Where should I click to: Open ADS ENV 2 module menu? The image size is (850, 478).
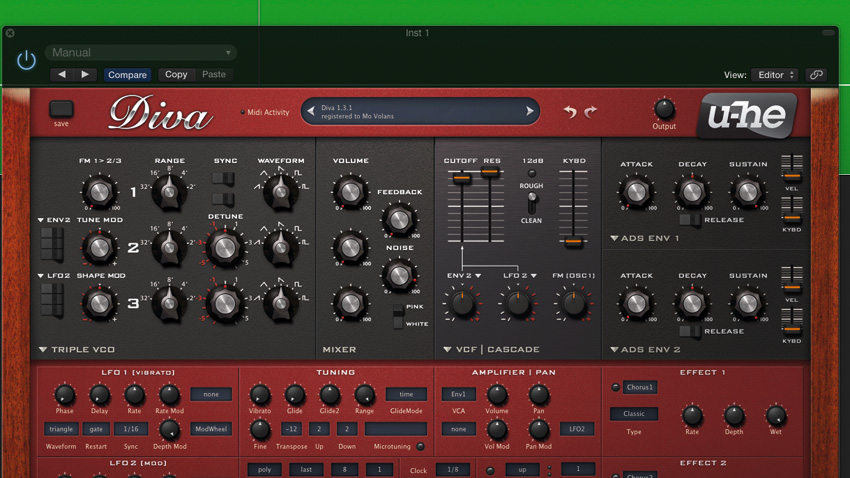[614, 350]
